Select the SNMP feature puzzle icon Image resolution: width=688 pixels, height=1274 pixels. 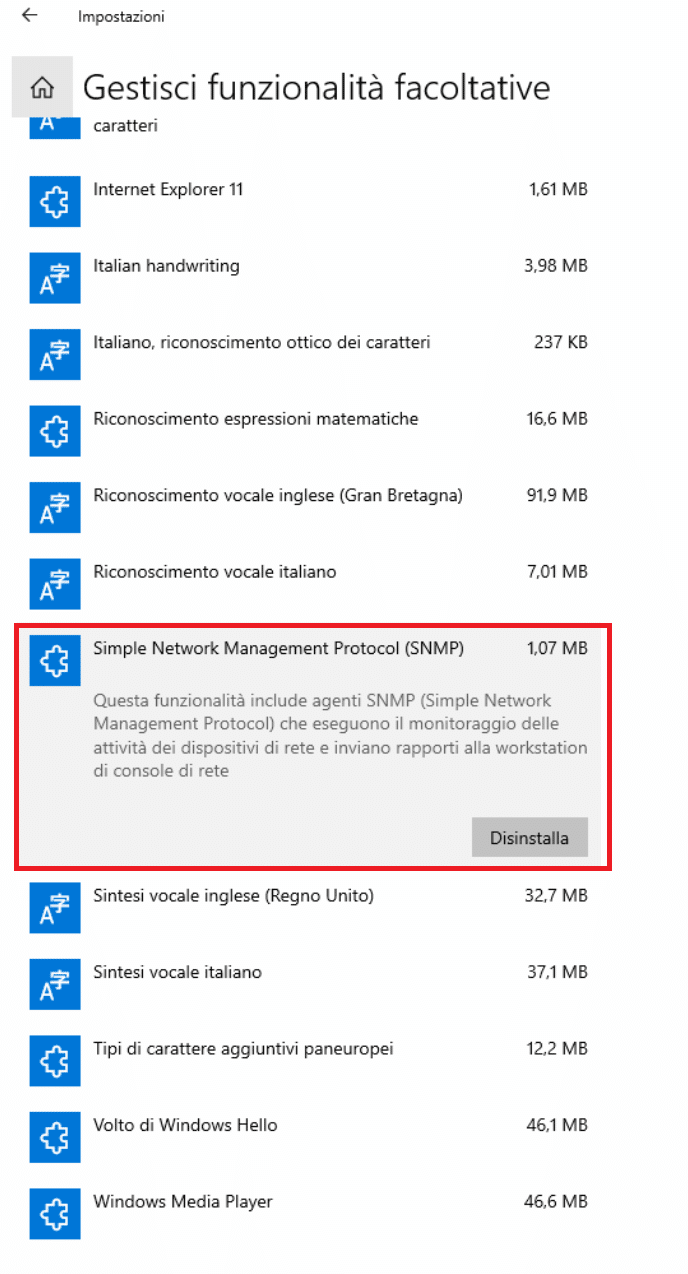[52, 661]
